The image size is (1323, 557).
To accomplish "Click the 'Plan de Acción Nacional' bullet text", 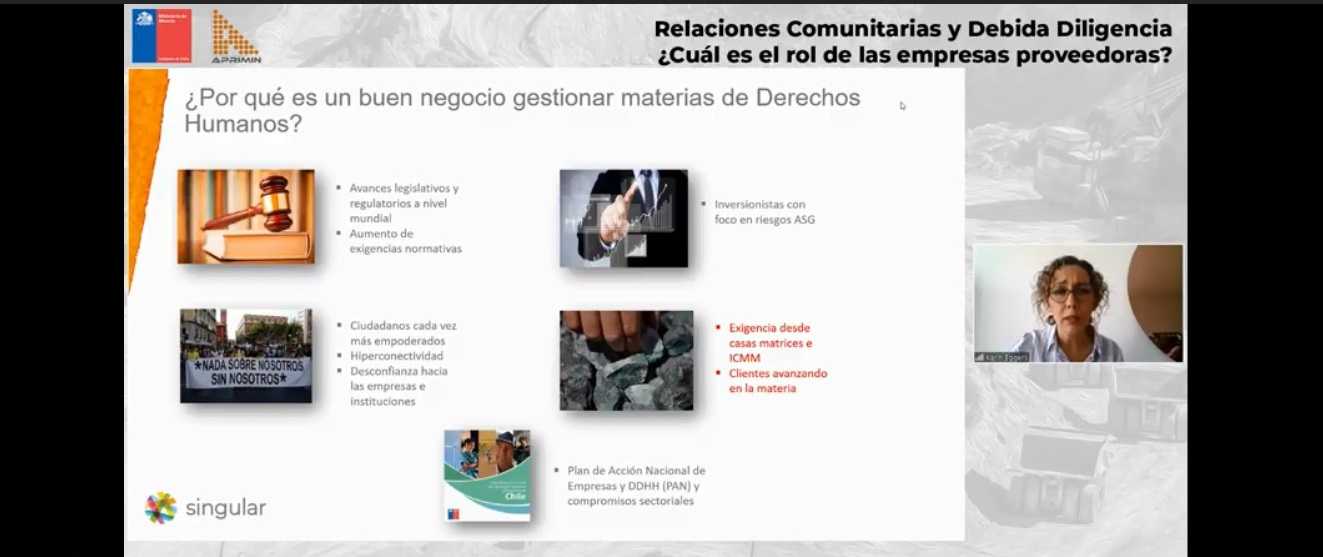I will pos(636,485).
